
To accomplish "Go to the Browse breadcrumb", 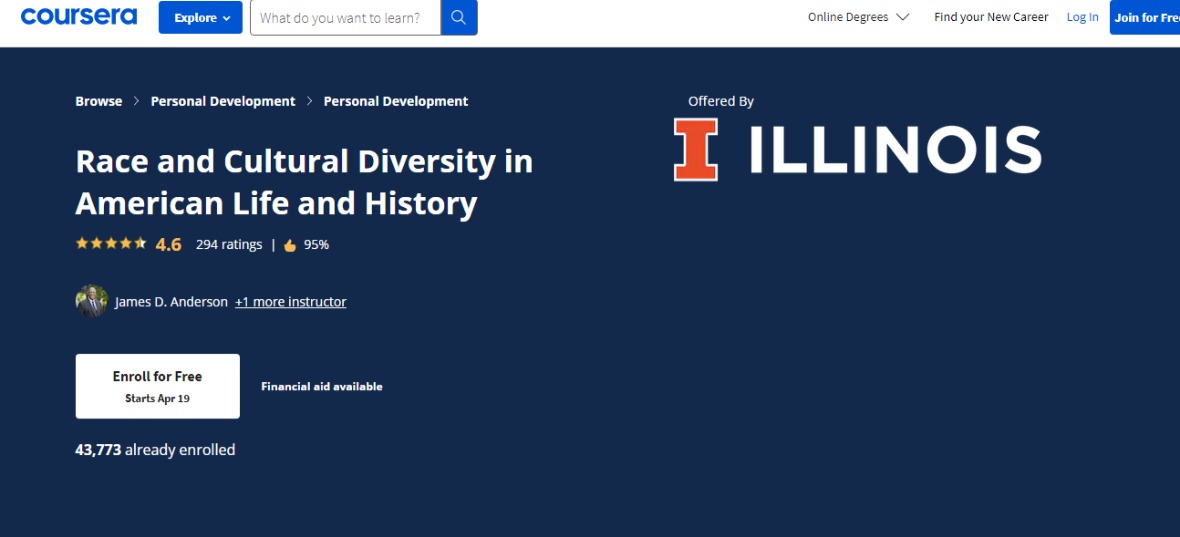I will 99,101.
